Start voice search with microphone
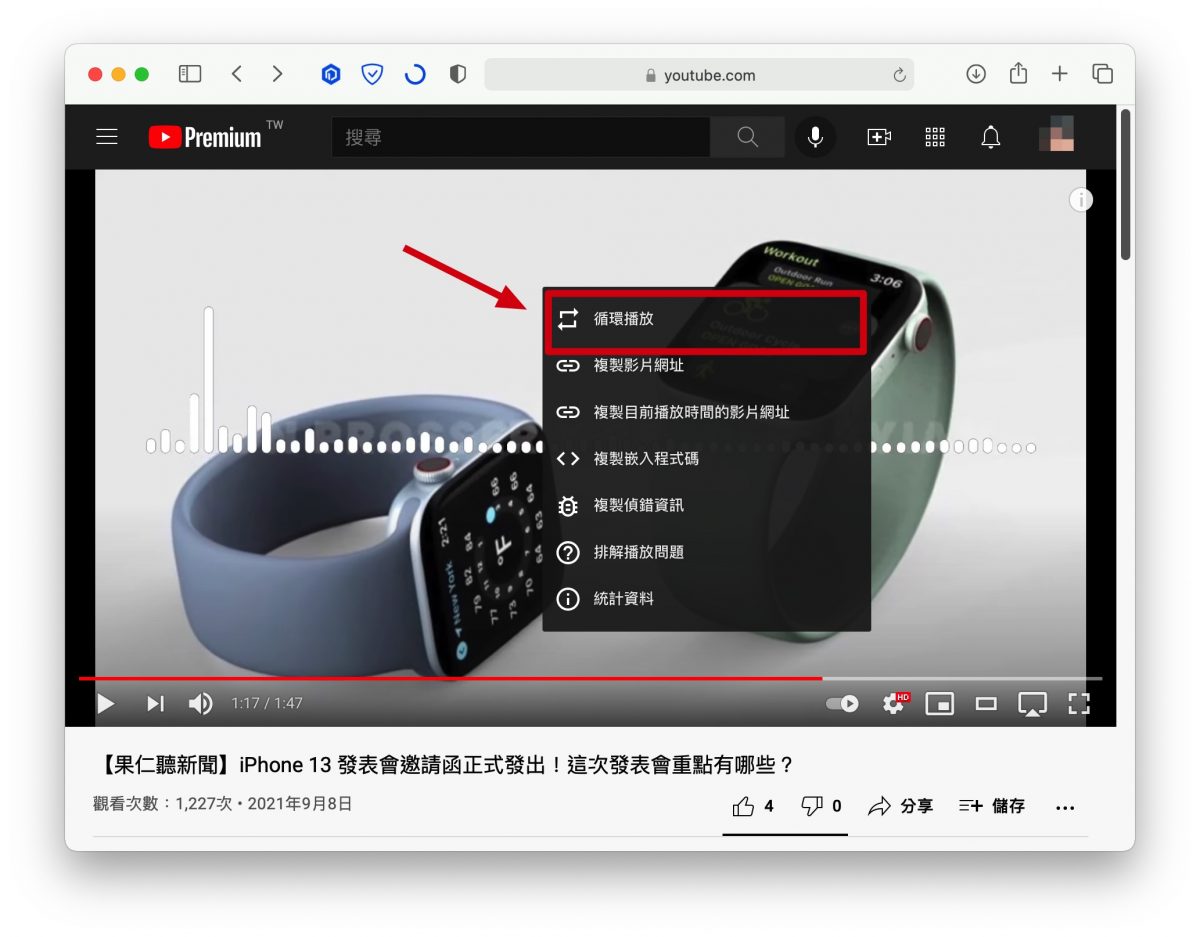 [815, 137]
